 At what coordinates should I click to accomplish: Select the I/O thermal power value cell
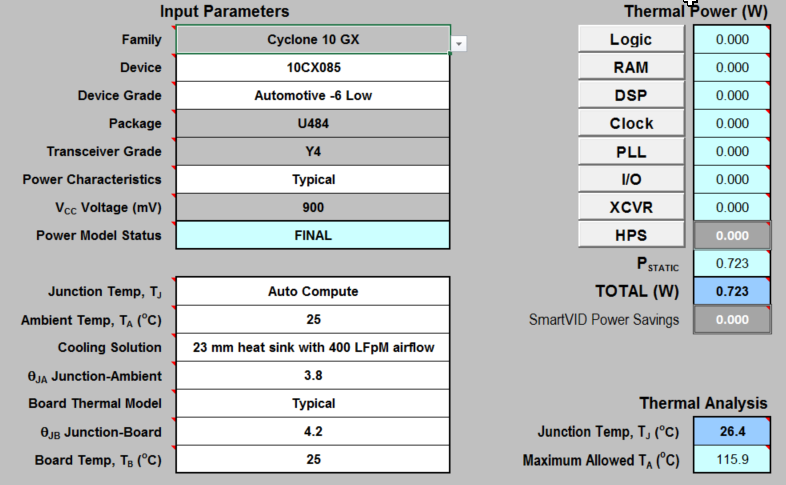(x=732, y=180)
